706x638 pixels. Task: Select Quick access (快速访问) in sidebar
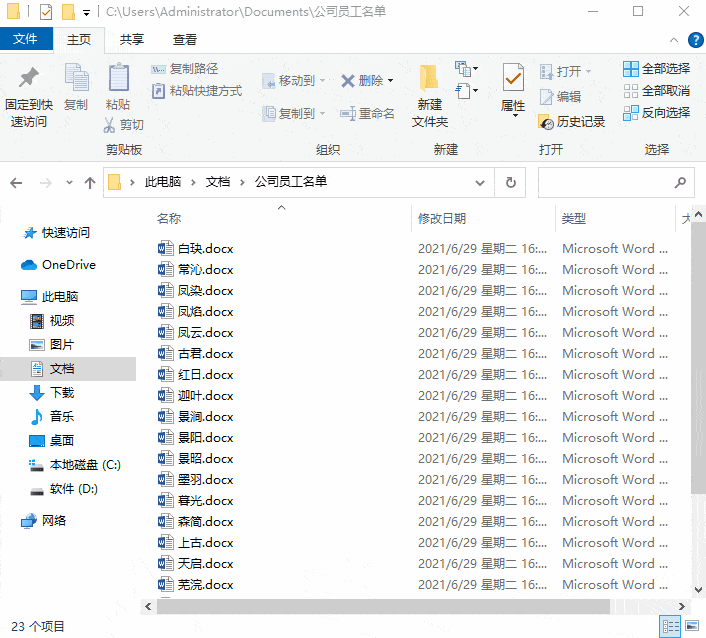tap(57, 233)
